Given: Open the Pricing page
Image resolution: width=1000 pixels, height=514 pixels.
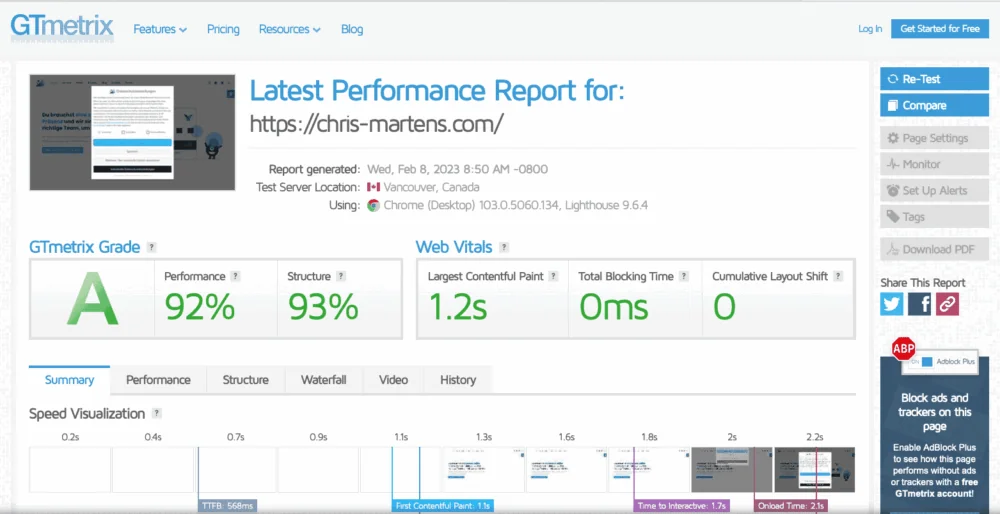Looking at the screenshot, I should (x=223, y=29).
